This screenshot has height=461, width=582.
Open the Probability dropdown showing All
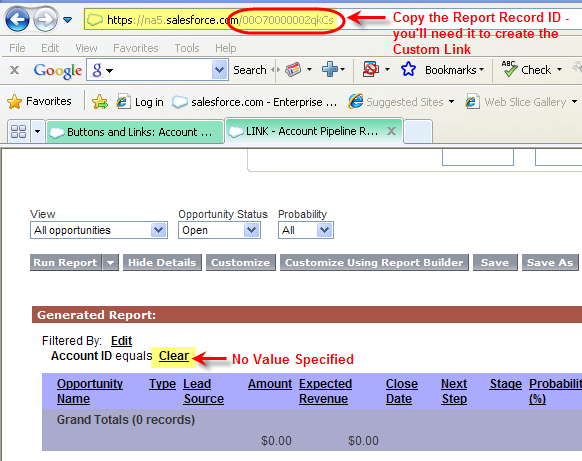point(306,230)
